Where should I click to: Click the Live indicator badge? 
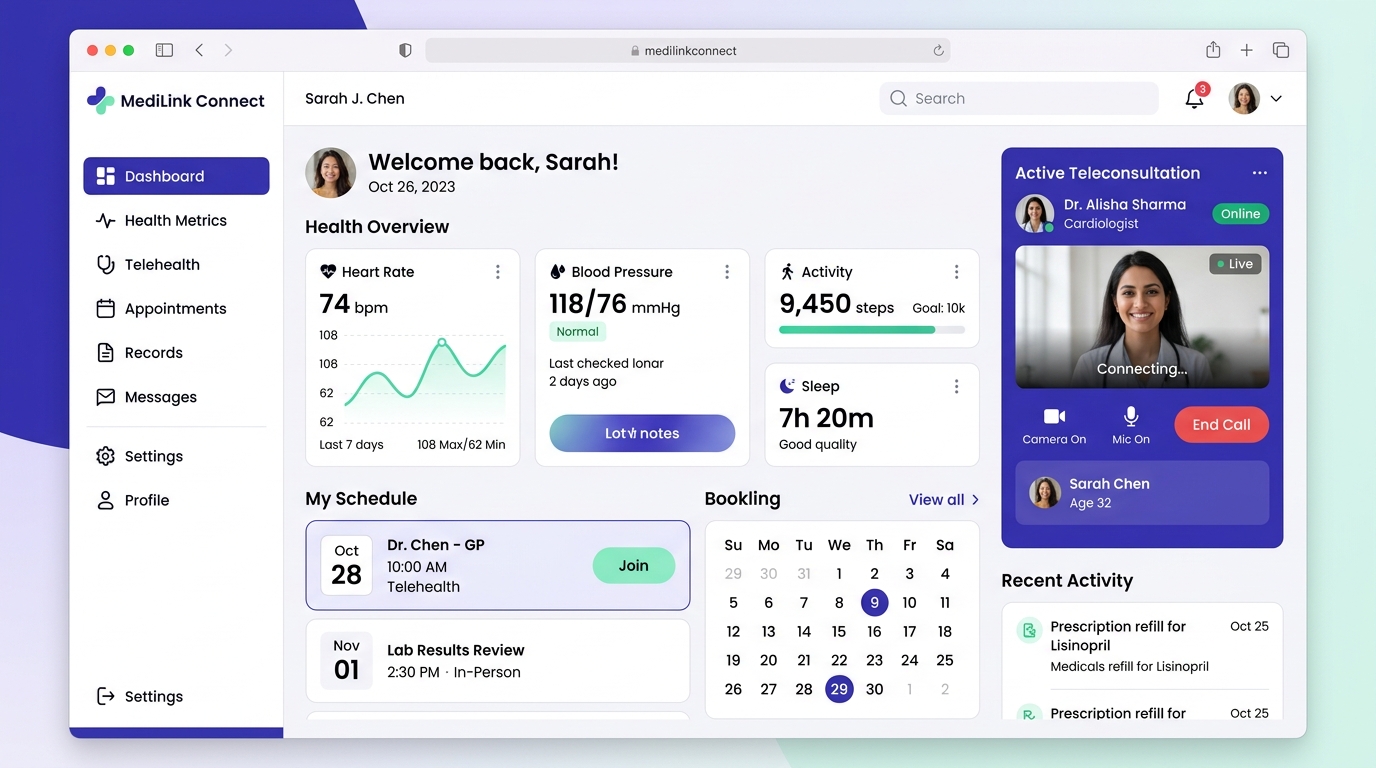(1235, 264)
